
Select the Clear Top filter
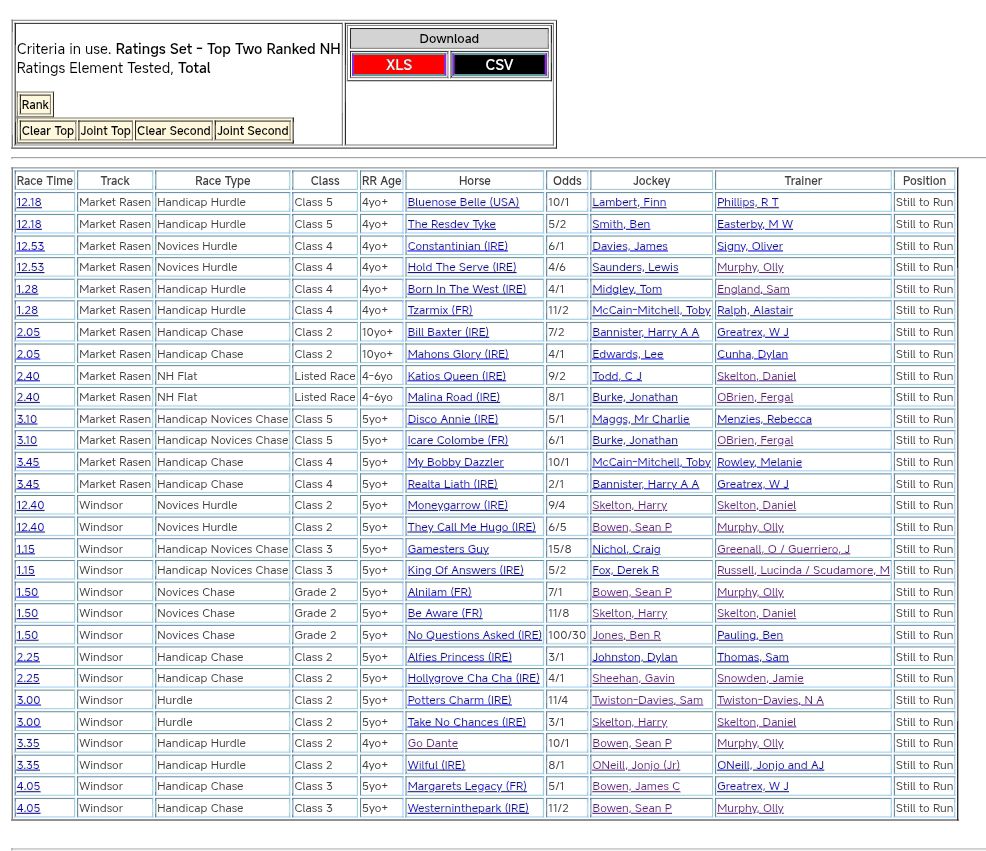pyautogui.click(x=48, y=131)
